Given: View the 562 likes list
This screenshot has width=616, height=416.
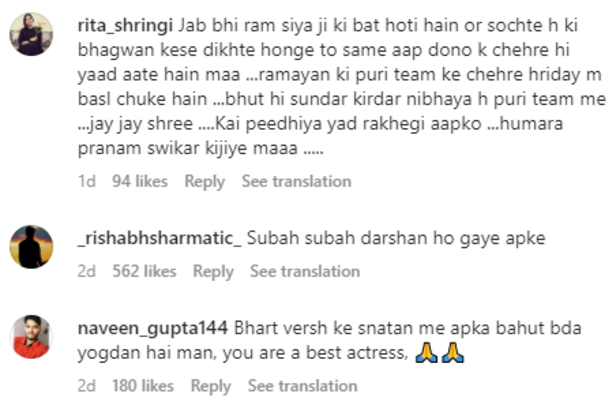Looking at the screenshot, I should point(144,271).
